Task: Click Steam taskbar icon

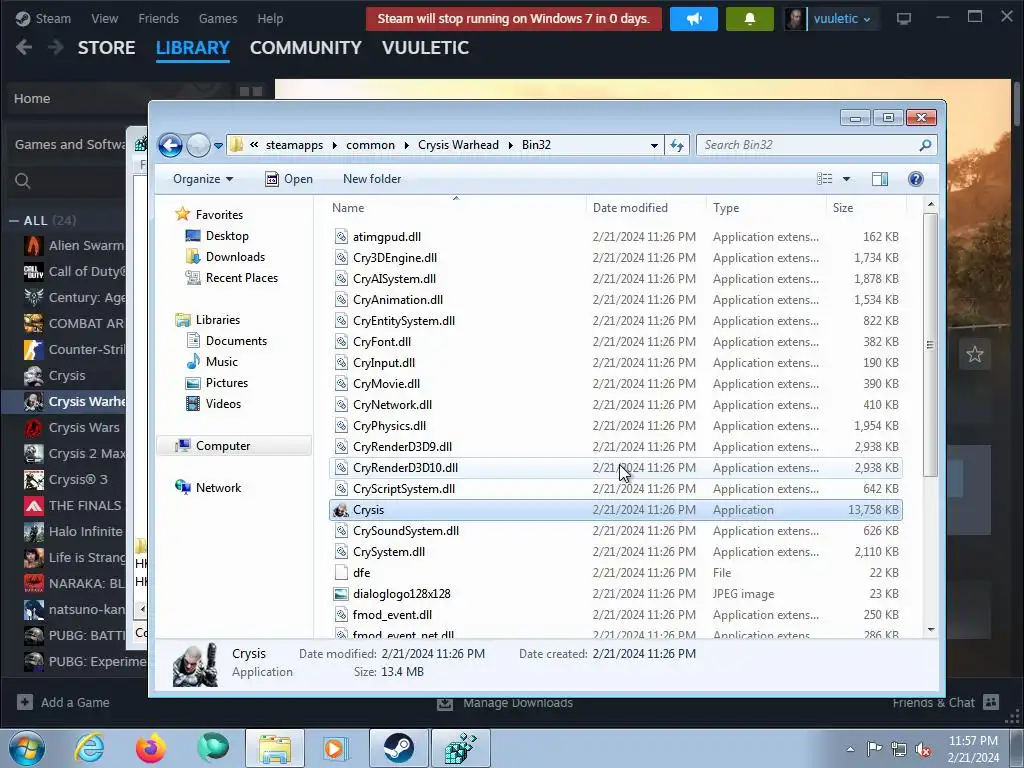Action: click(x=398, y=748)
